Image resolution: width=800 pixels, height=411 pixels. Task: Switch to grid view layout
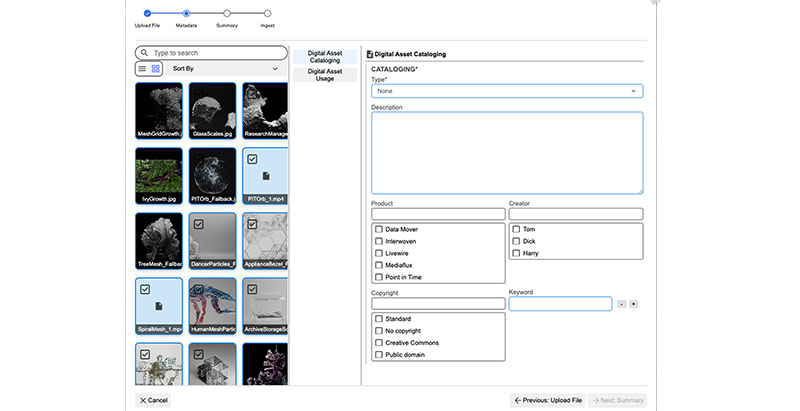pos(156,69)
